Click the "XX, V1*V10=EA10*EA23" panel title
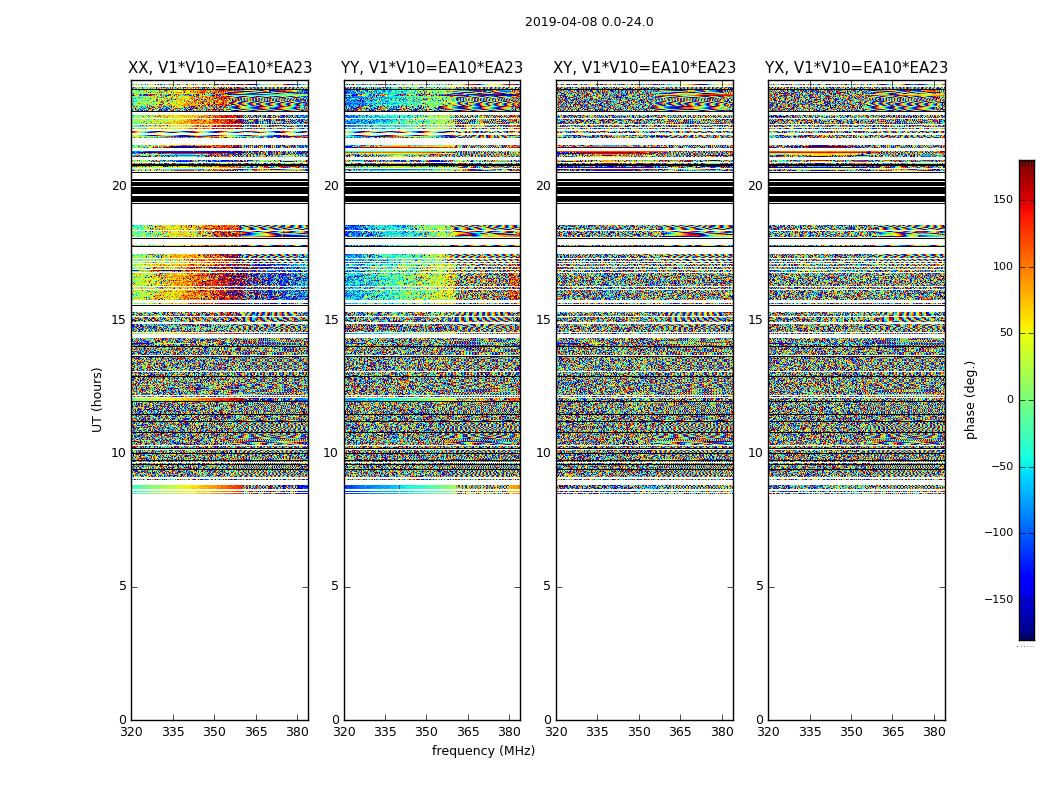The height and width of the screenshot is (800, 1050). [x=220, y=68]
